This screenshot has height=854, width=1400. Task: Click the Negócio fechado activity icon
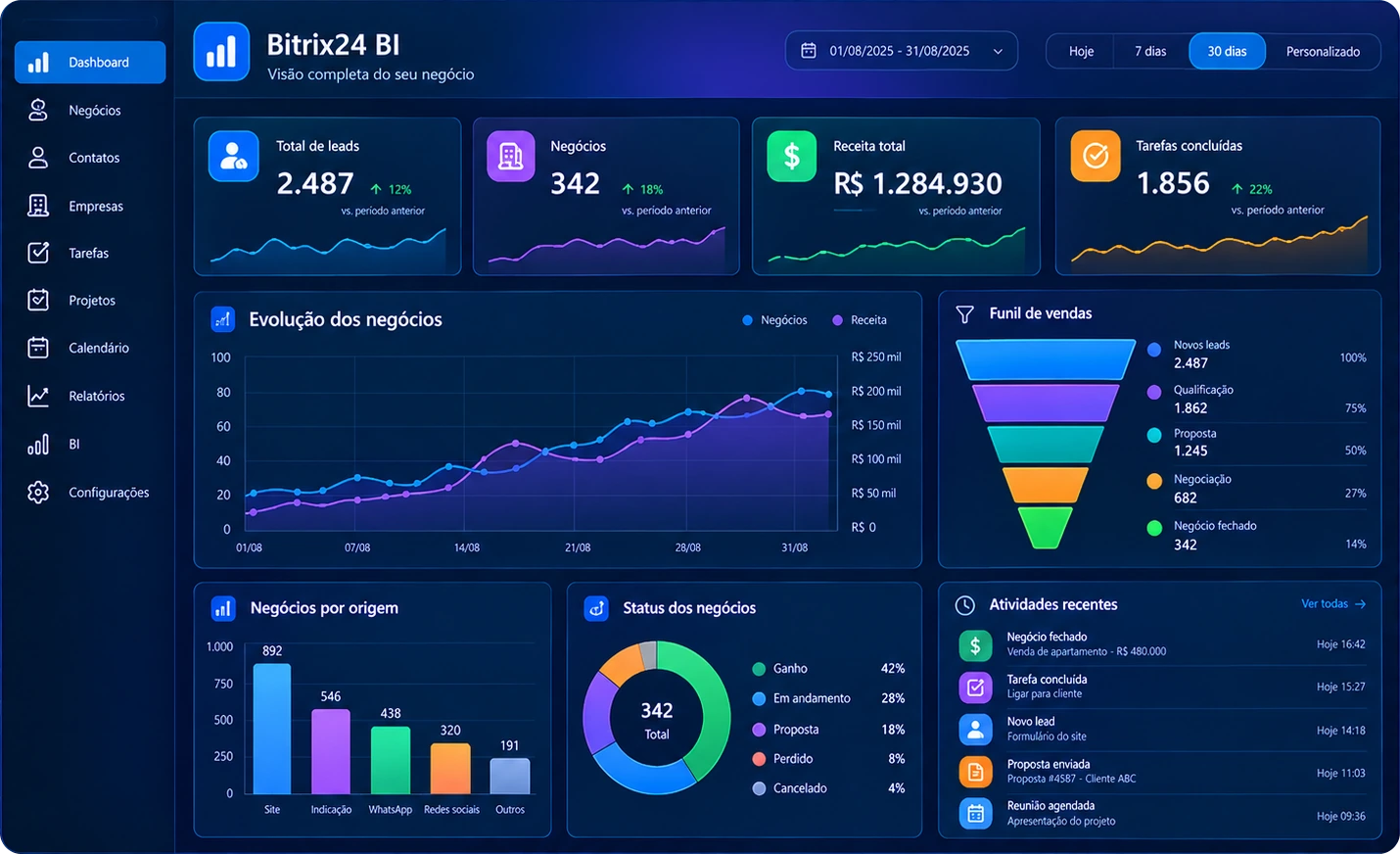(975, 644)
